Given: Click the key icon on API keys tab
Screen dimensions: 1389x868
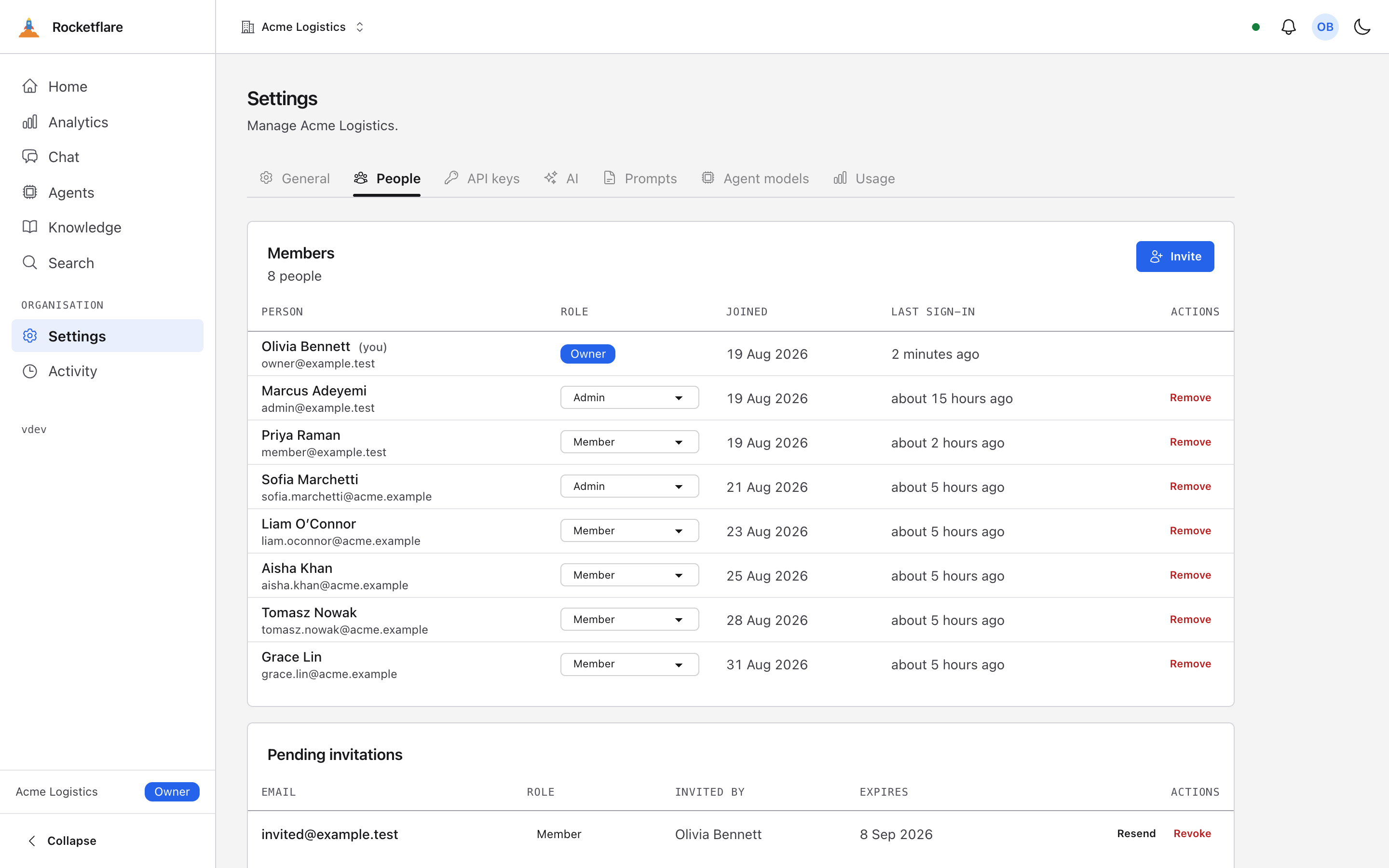Looking at the screenshot, I should click(x=452, y=178).
